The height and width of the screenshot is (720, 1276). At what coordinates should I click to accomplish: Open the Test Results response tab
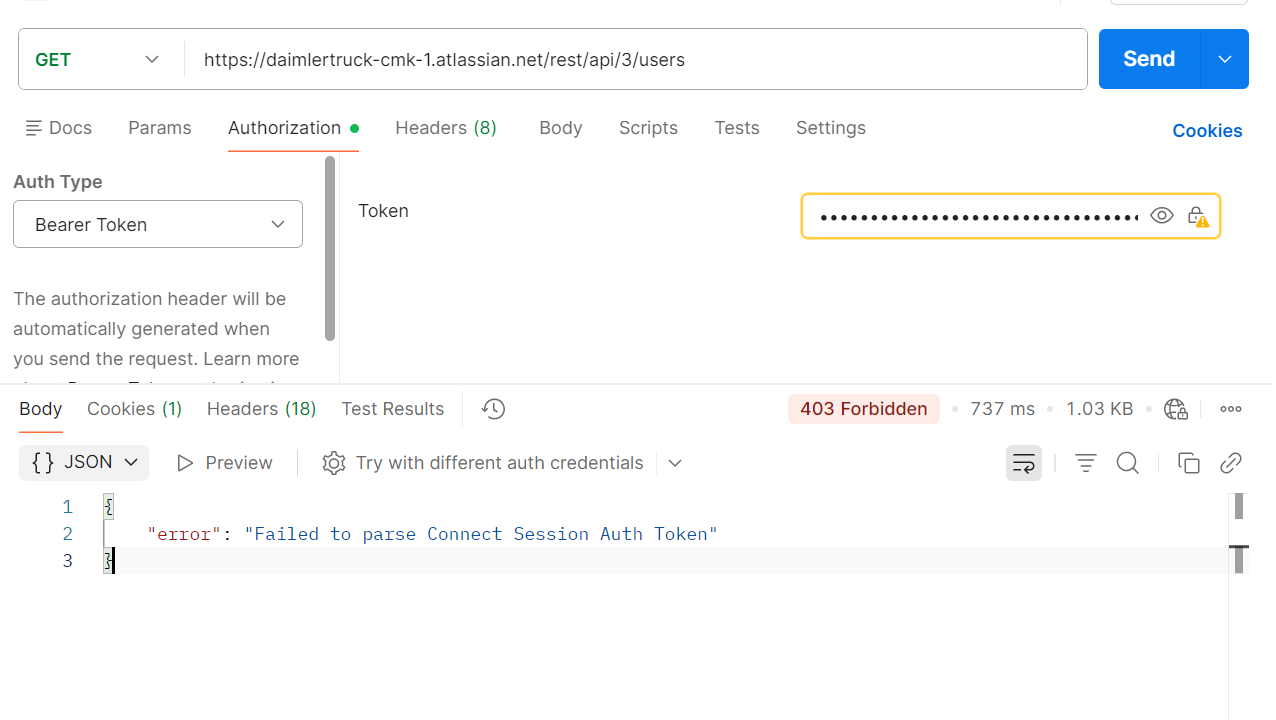point(392,409)
